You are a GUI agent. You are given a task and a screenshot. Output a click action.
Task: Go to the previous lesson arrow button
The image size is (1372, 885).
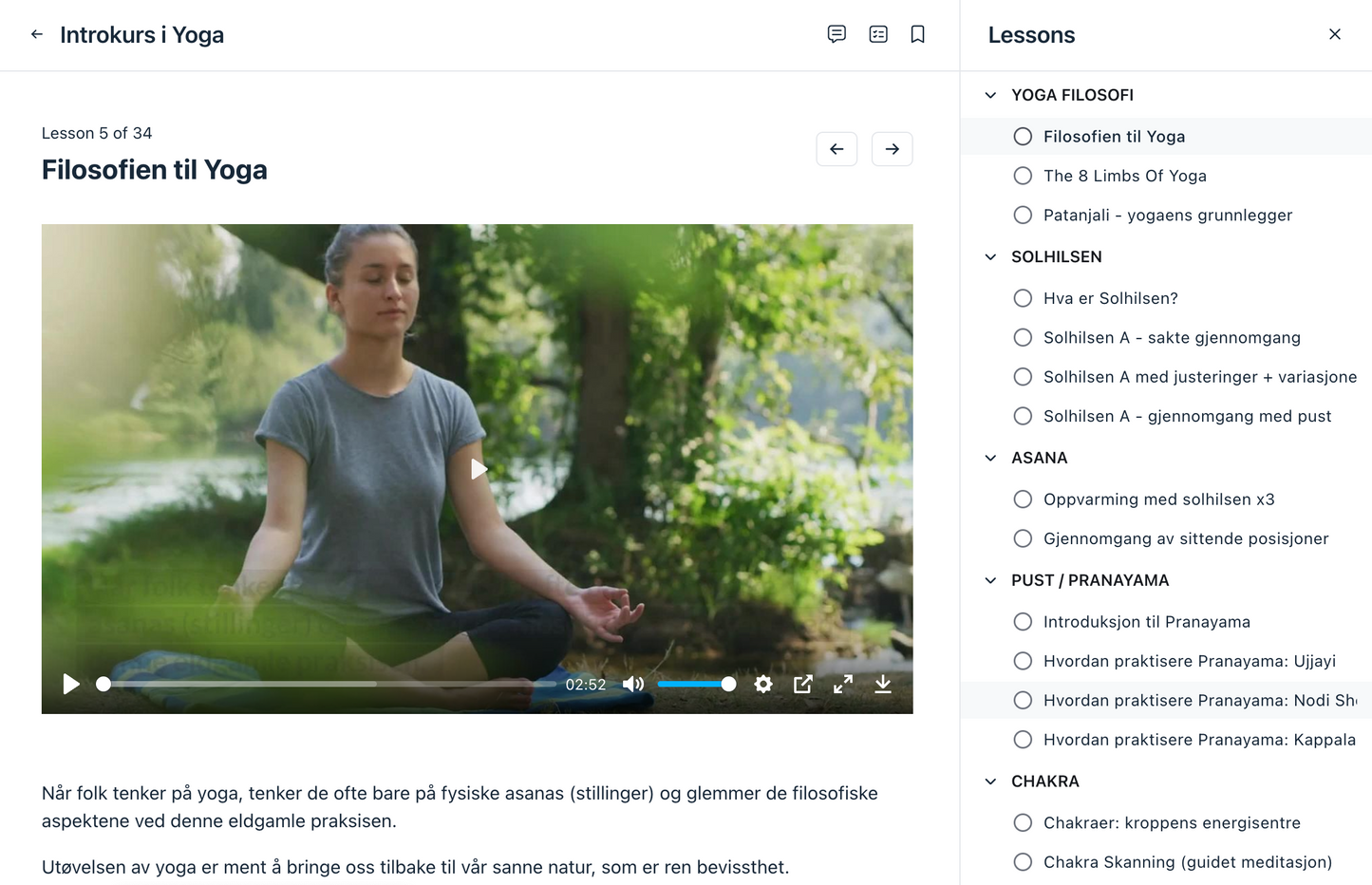(836, 149)
